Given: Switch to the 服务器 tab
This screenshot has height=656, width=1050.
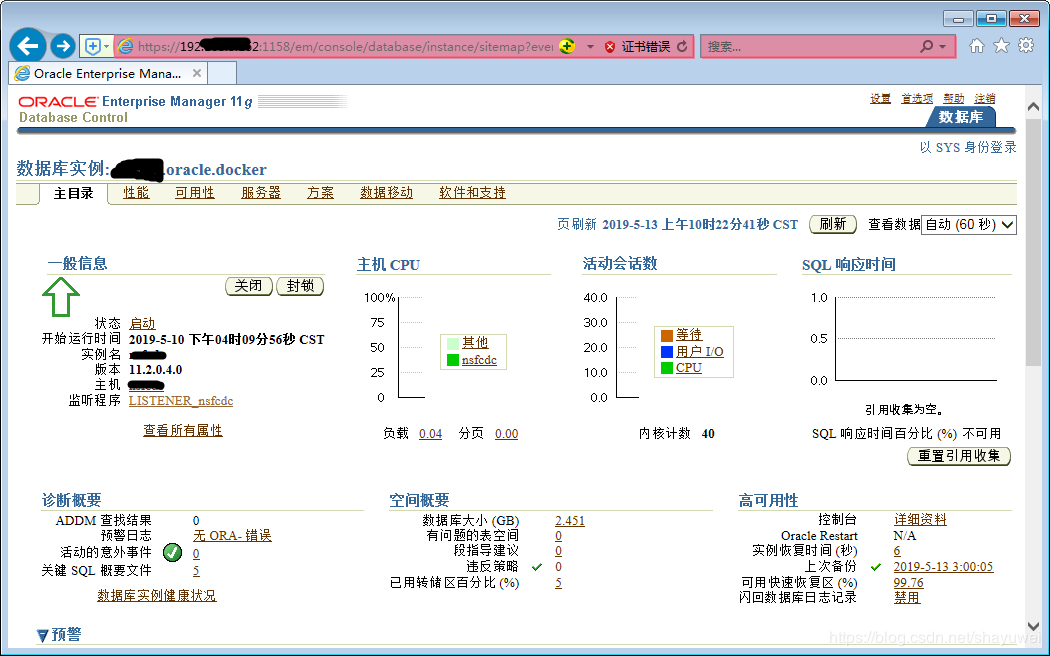Looking at the screenshot, I should point(260,193).
